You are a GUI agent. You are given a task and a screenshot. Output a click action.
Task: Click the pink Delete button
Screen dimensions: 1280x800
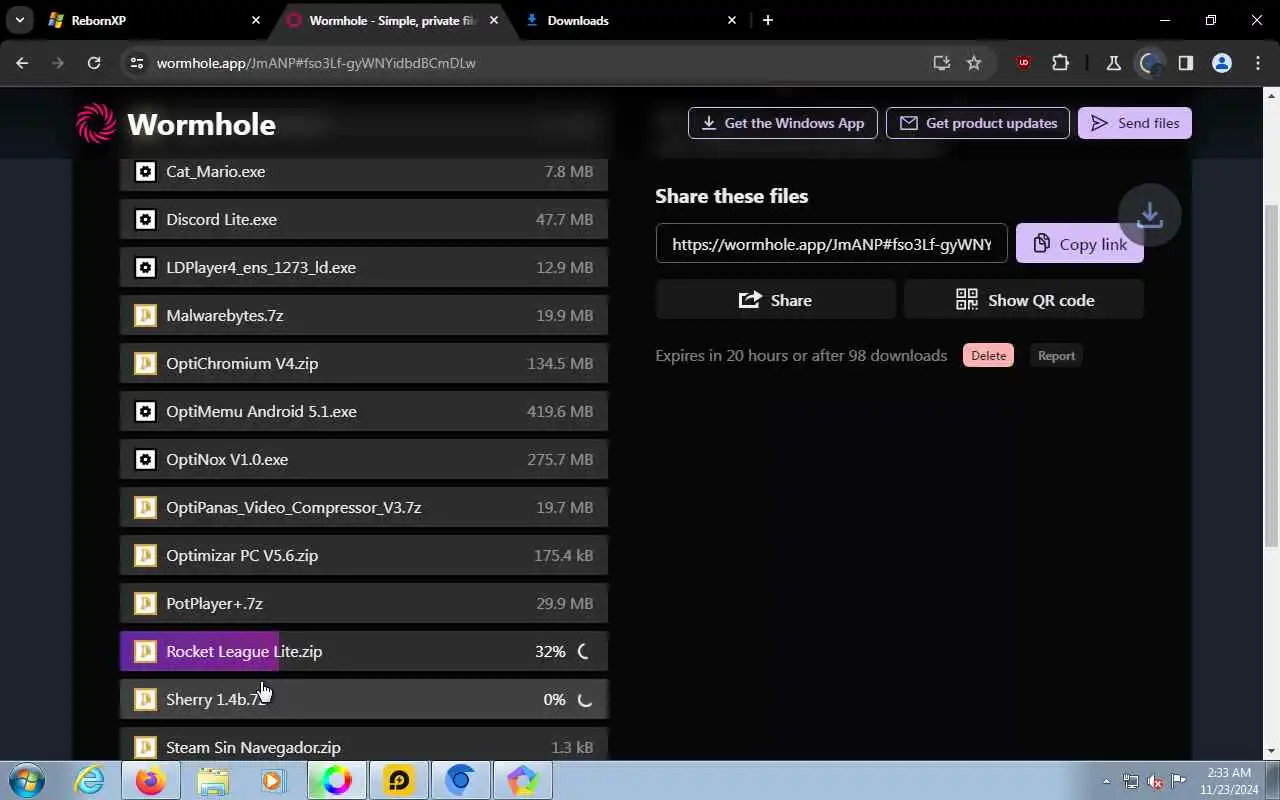(988, 355)
